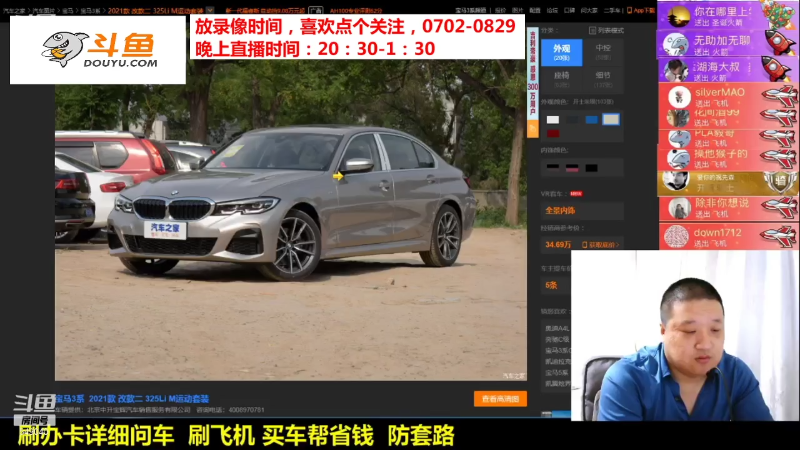Click 除非你想说's avatar in gift feed
800x450 pixels.
pyautogui.click(x=679, y=208)
